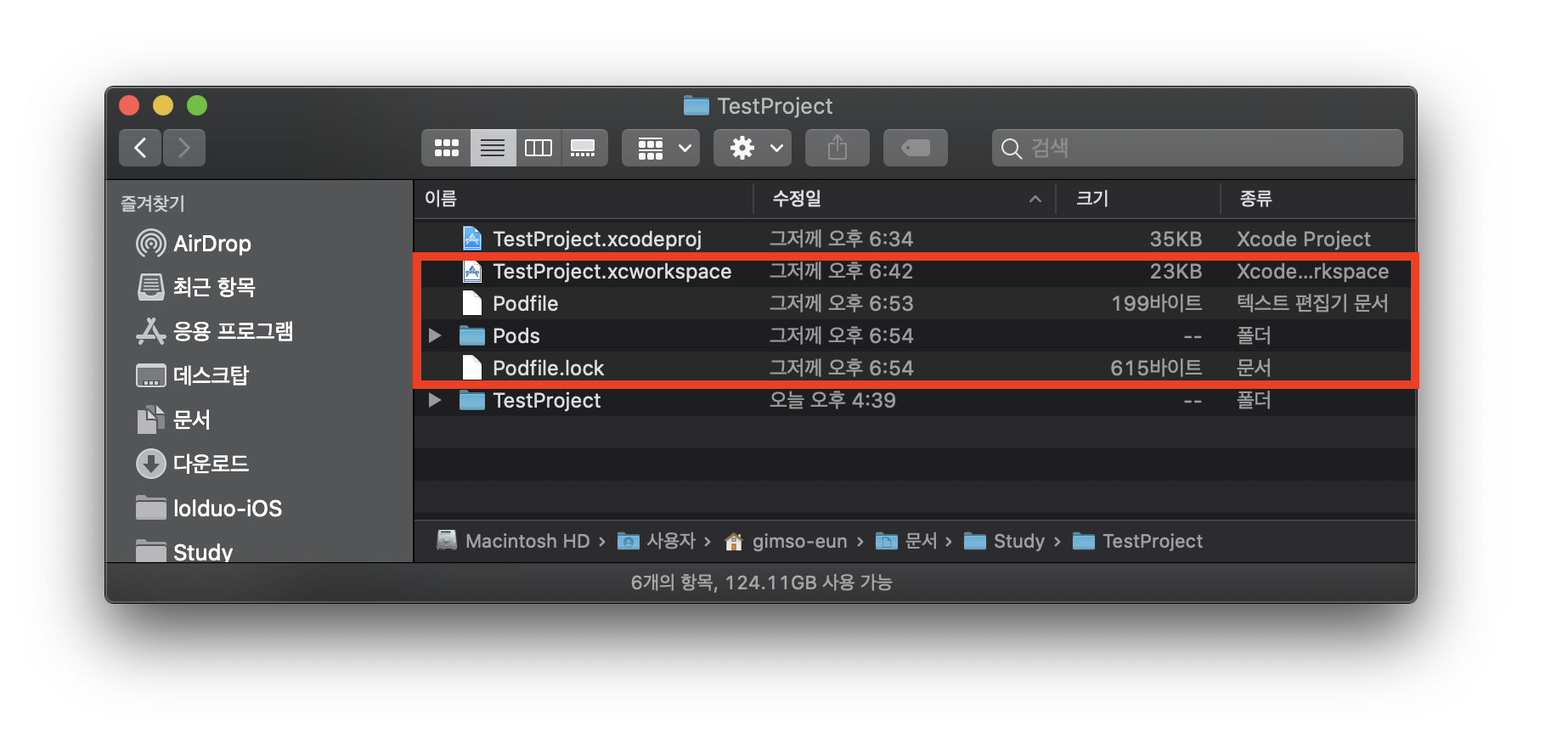The image size is (1568, 732).
Task: Click the 35KB size value
Action: pyautogui.click(x=1176, y=239)
